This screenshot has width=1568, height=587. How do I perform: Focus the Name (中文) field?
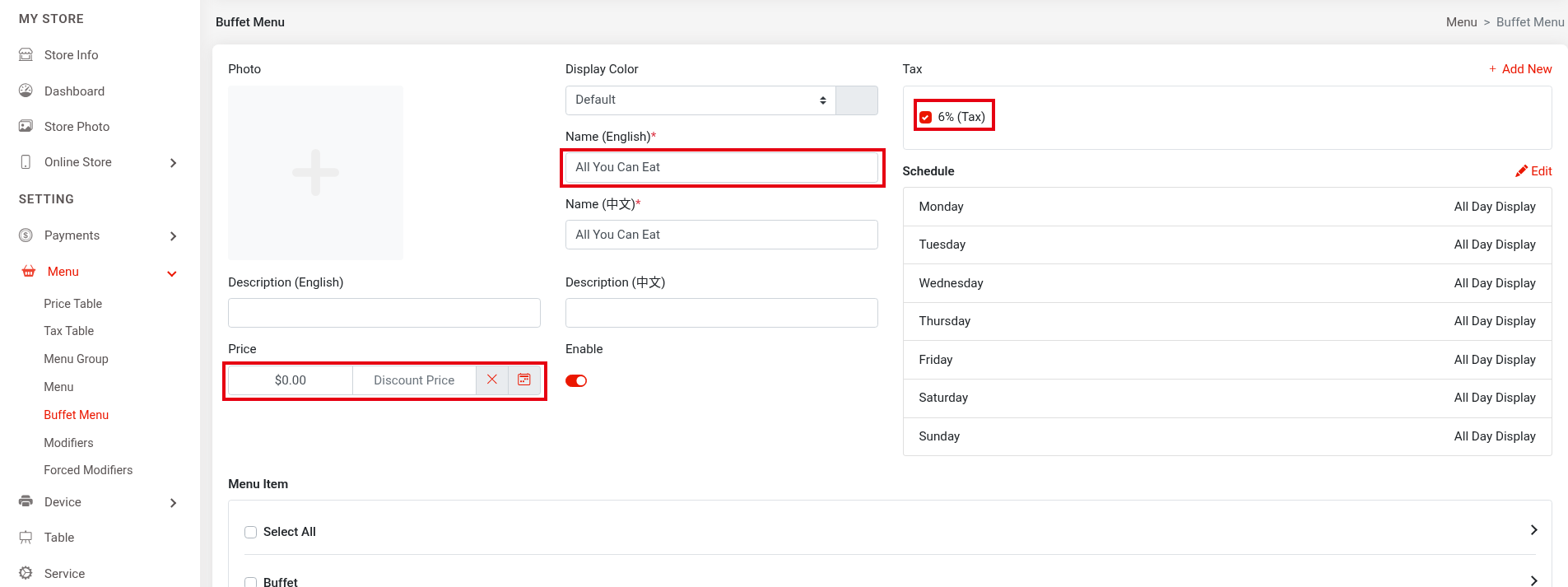pos(722,235)
